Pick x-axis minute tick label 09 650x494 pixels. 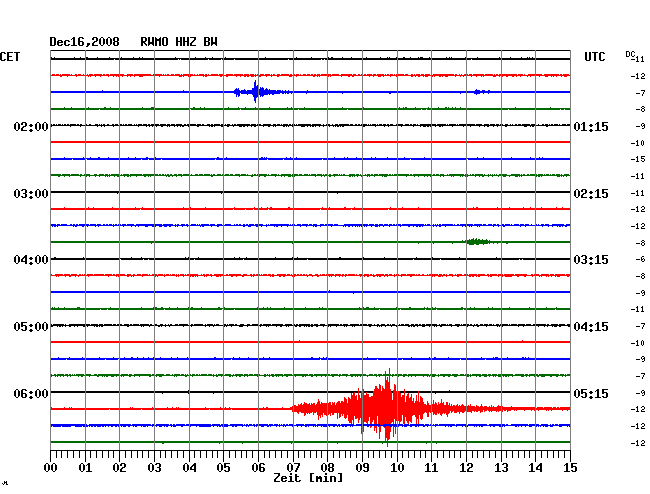[362, 467]
